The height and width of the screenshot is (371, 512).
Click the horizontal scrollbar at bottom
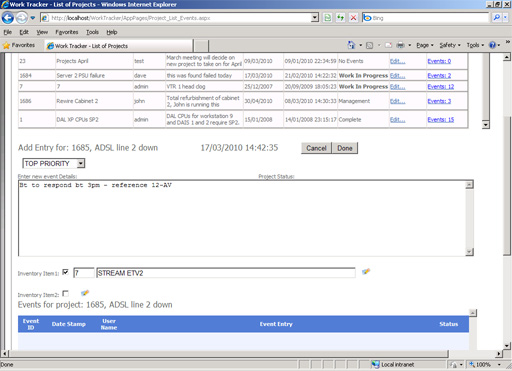[x=228, y=353]
